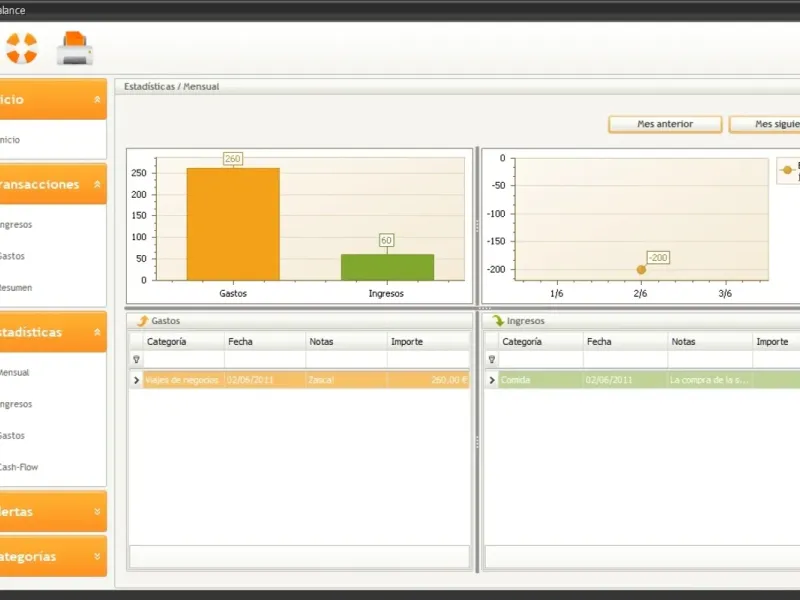Sort Ingresos table by Notas column
This screenshot has height=600, width=800.
pyautogui.click(x=710, y=341)
